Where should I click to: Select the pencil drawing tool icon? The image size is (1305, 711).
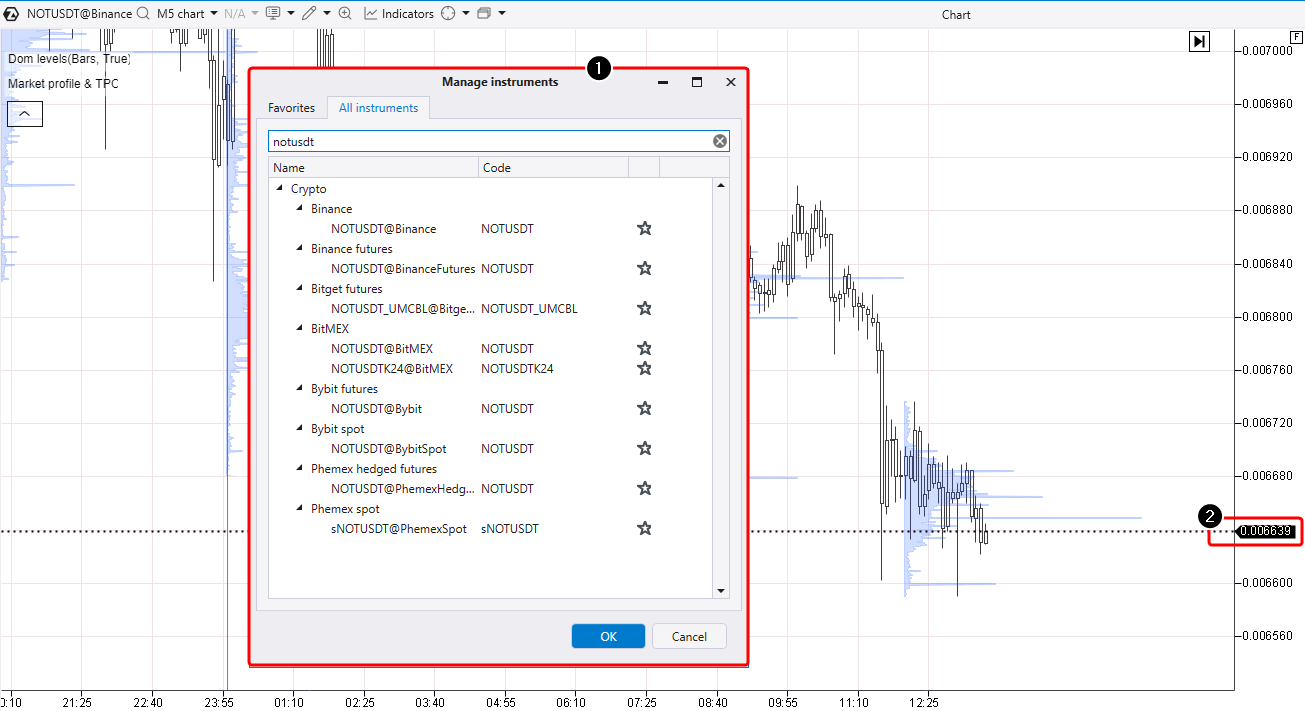coord(309,14)
